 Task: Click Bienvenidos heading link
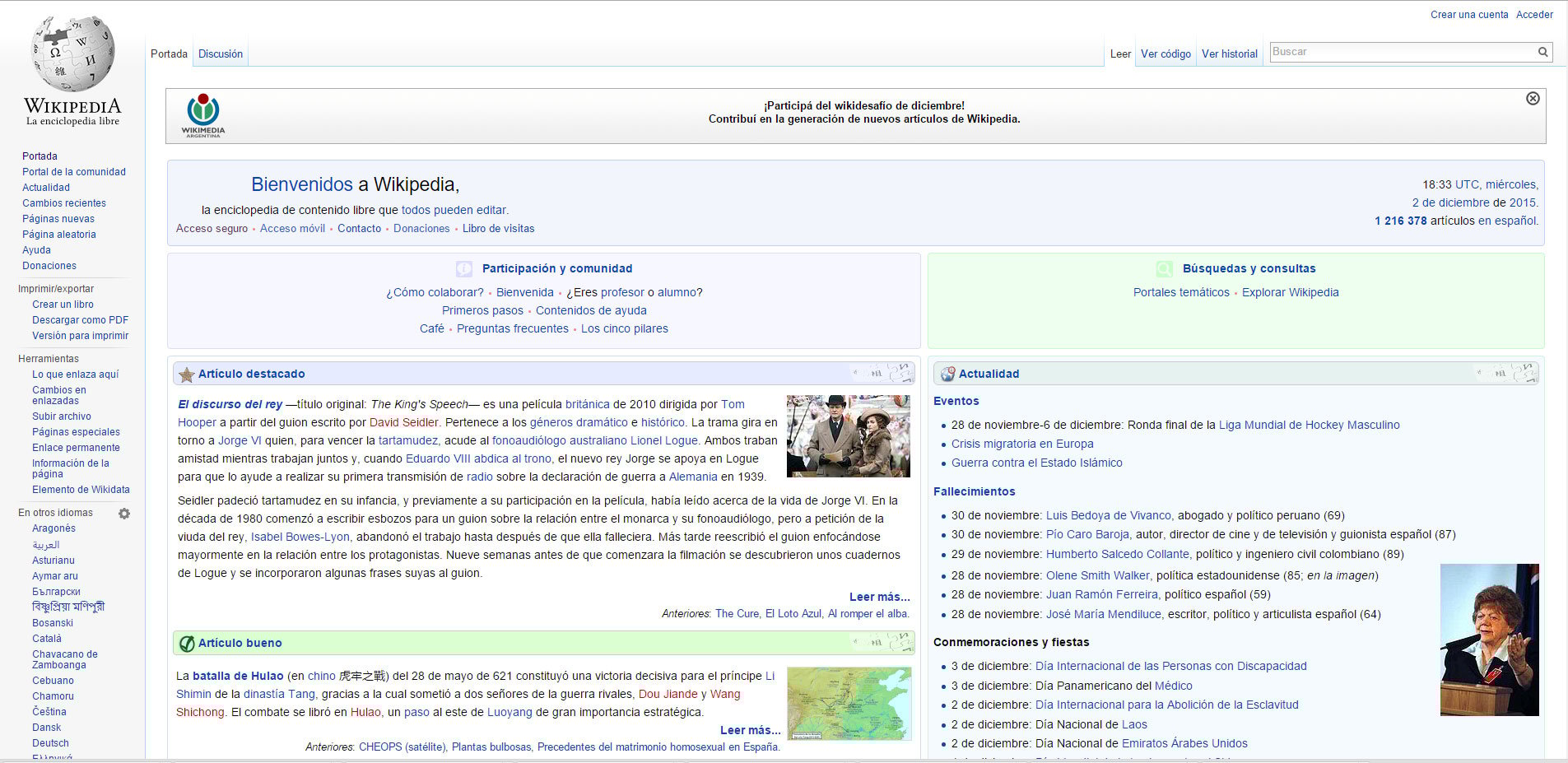point(302,184)
